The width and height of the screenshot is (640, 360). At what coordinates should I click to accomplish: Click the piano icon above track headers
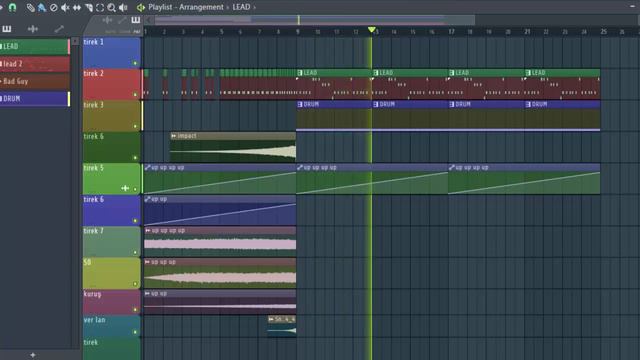pyautogui.click(x=136, y=20)
